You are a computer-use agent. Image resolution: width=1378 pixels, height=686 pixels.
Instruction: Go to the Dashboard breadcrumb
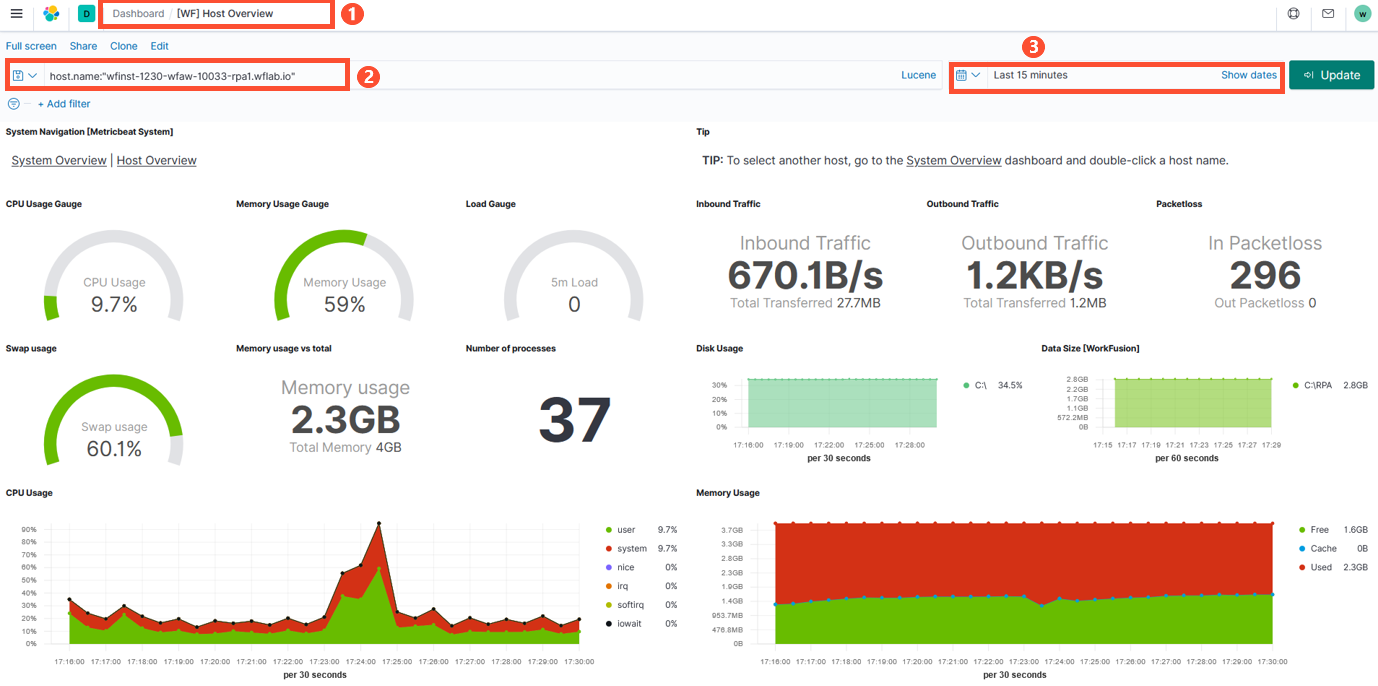click(x=138, y=14)
